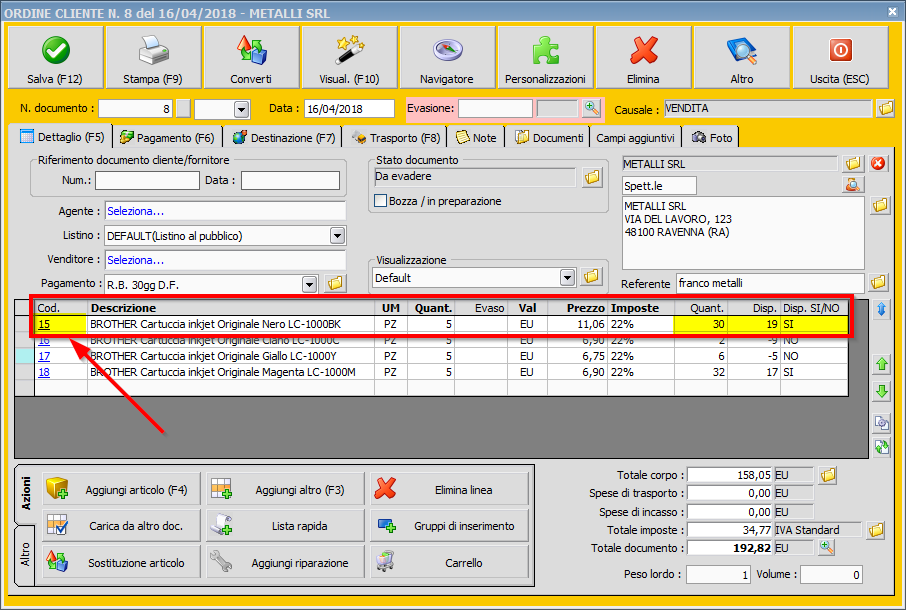Viewport: 906px width, 610px height.
Task: Click Elimina red X toolbar button
Action: coord(644,57)
